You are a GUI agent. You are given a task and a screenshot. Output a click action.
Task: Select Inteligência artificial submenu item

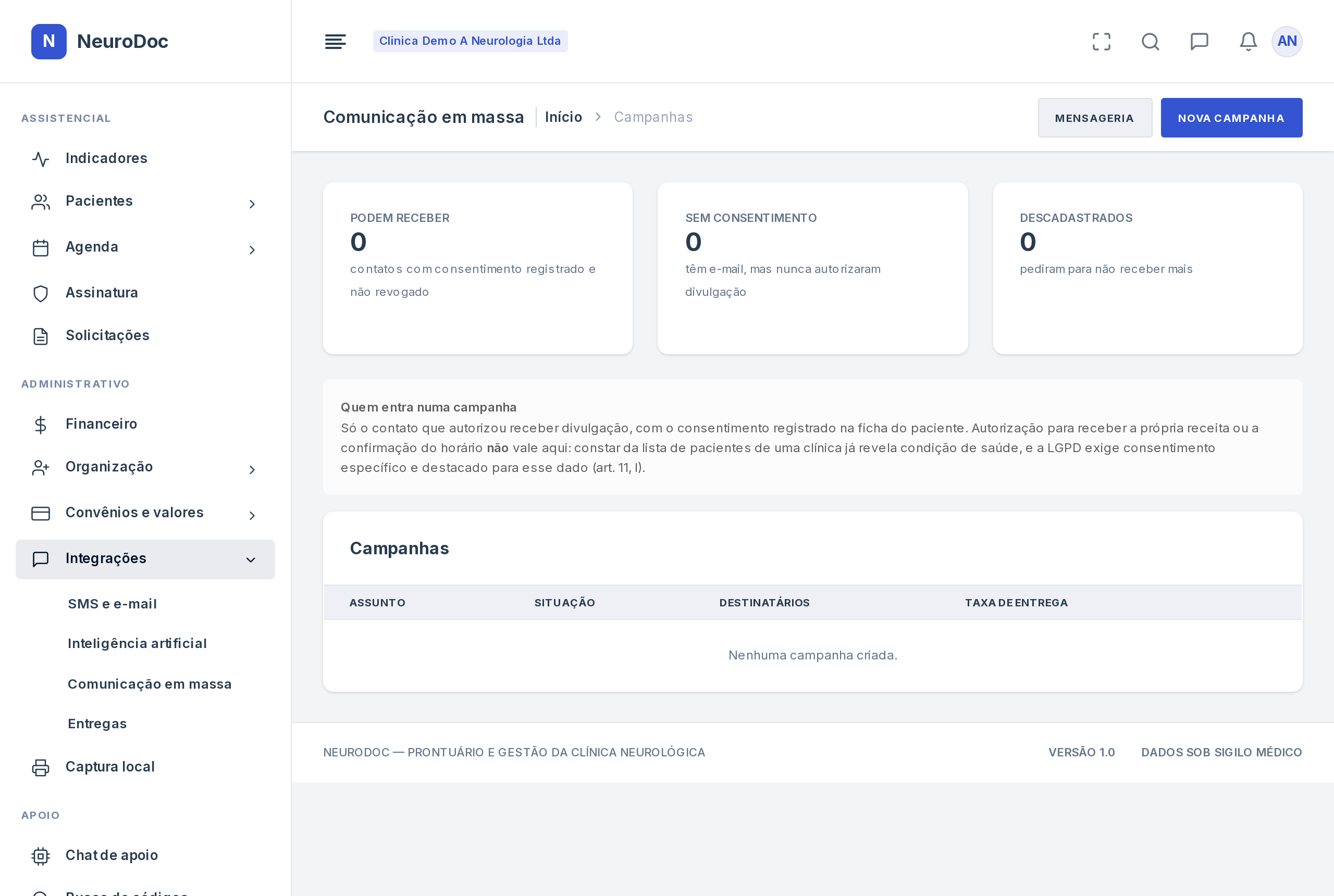137,643
